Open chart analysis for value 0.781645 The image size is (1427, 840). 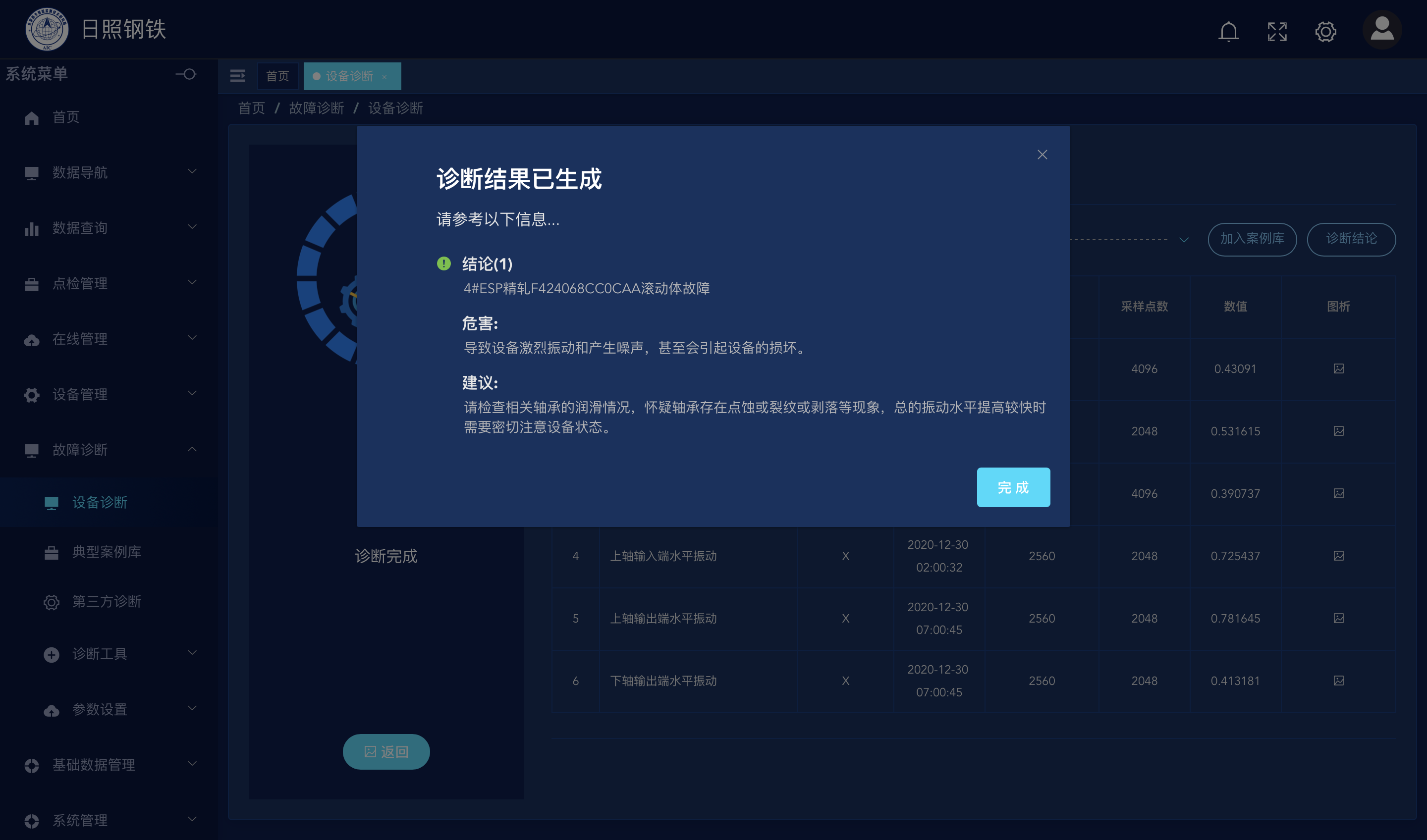[x=1339, y=618]
